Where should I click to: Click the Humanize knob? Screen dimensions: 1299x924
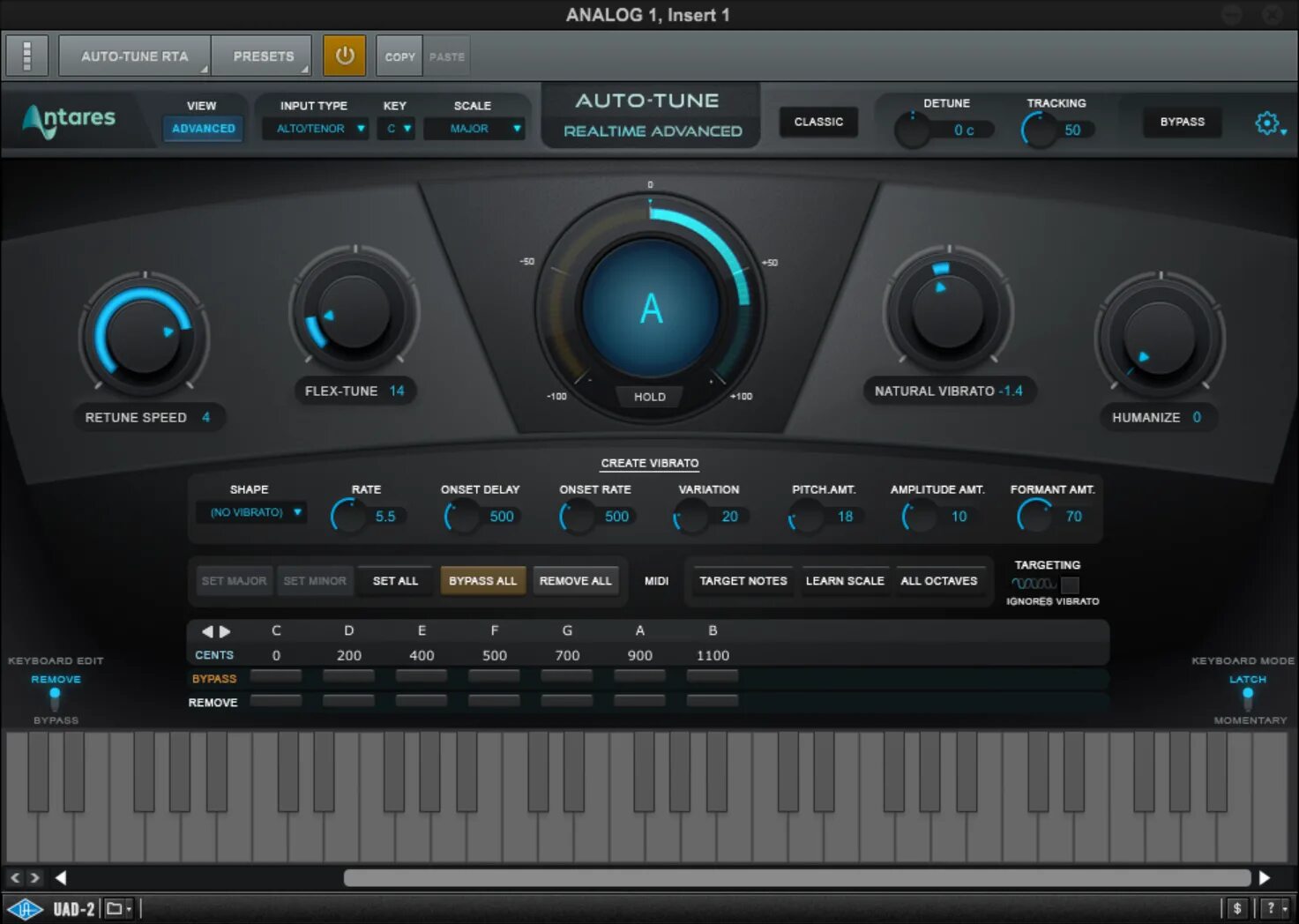coord(1160,337)
